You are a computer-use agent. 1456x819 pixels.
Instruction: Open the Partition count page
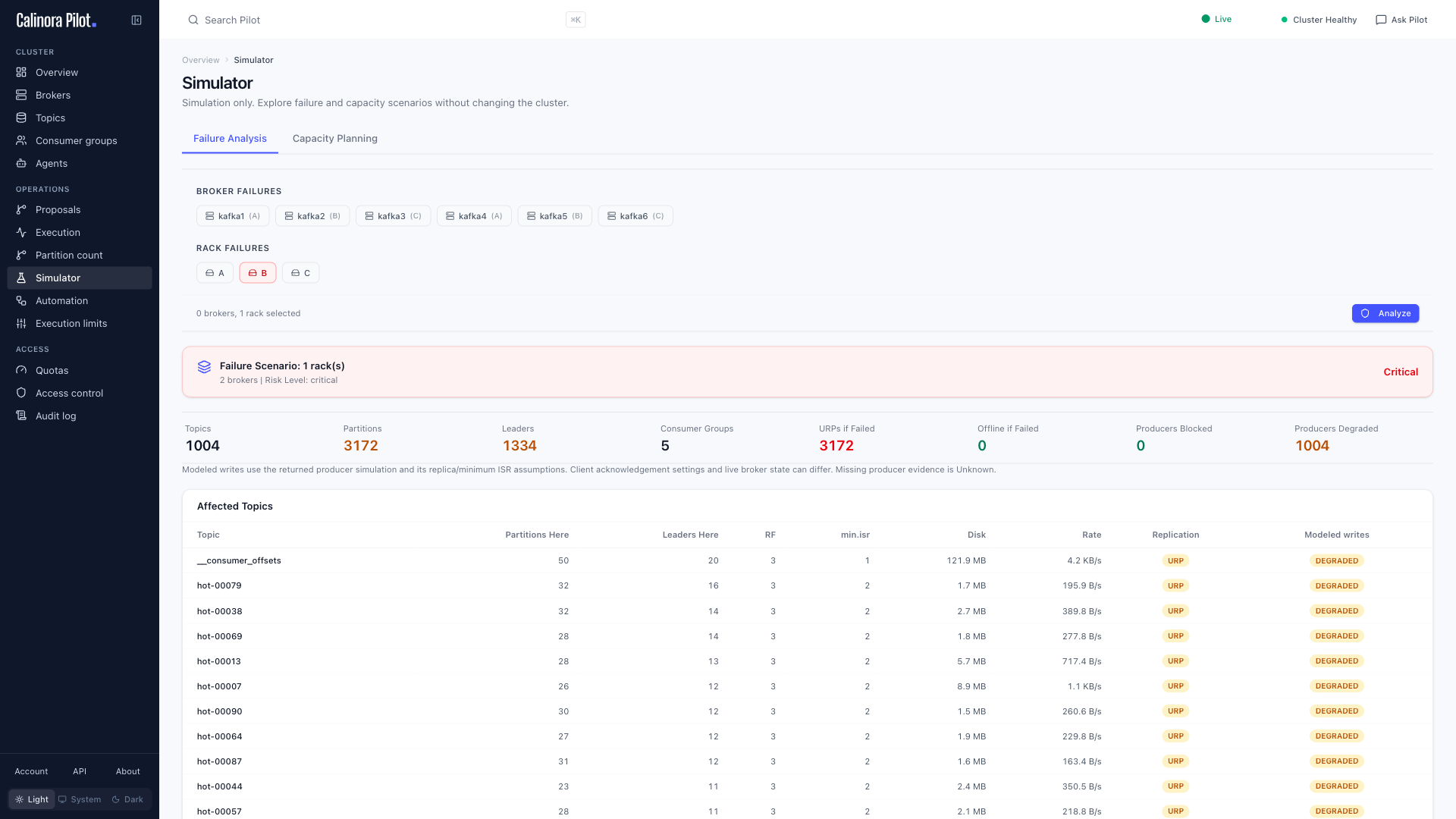click(80, 255)
